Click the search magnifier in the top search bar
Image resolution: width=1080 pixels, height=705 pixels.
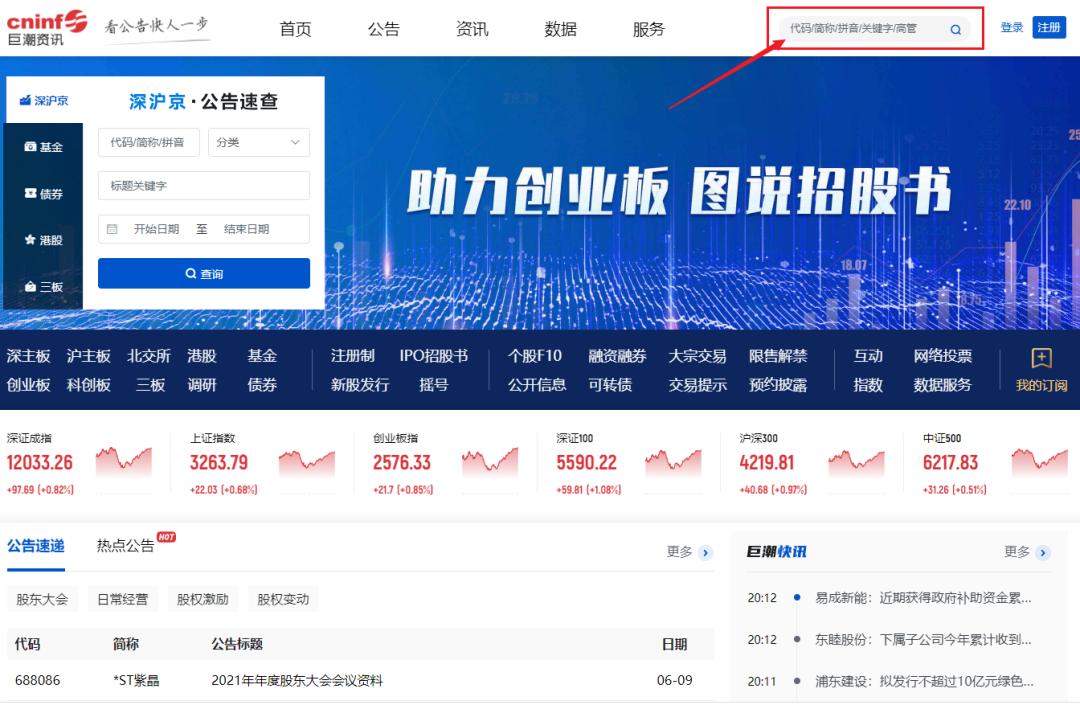click(x=956, y=31)
